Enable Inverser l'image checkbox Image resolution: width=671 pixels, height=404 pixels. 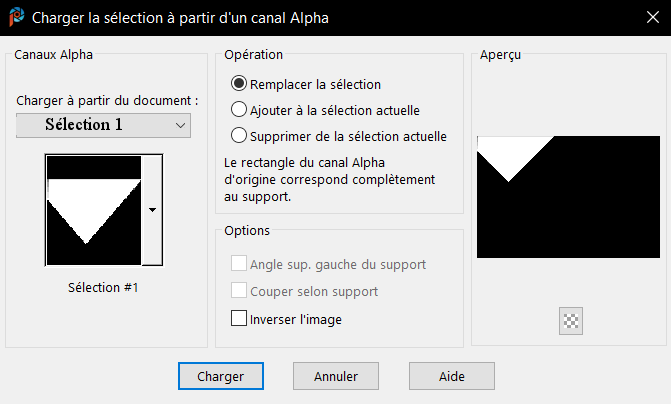239,319
